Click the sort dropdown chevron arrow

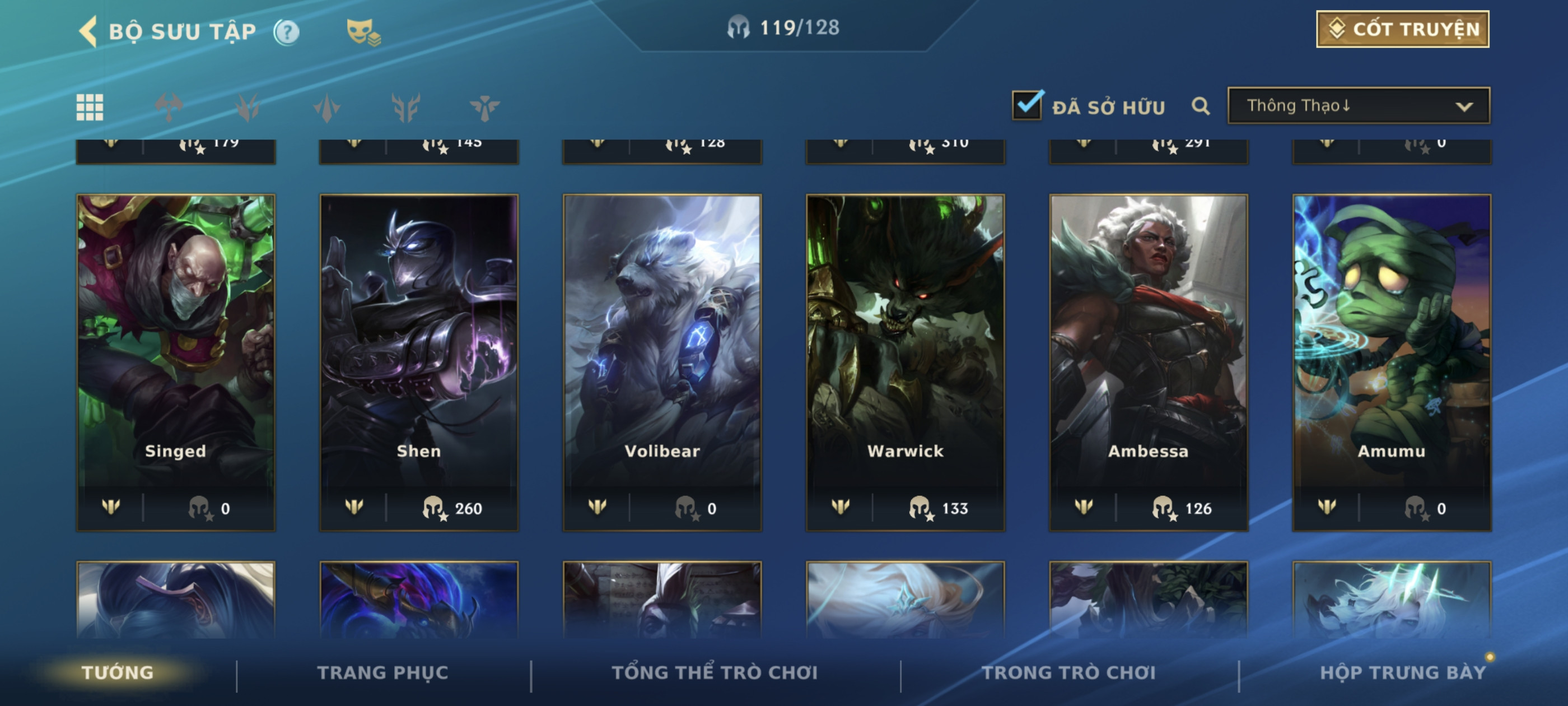pyautogui.click(x=1464, y=106)
